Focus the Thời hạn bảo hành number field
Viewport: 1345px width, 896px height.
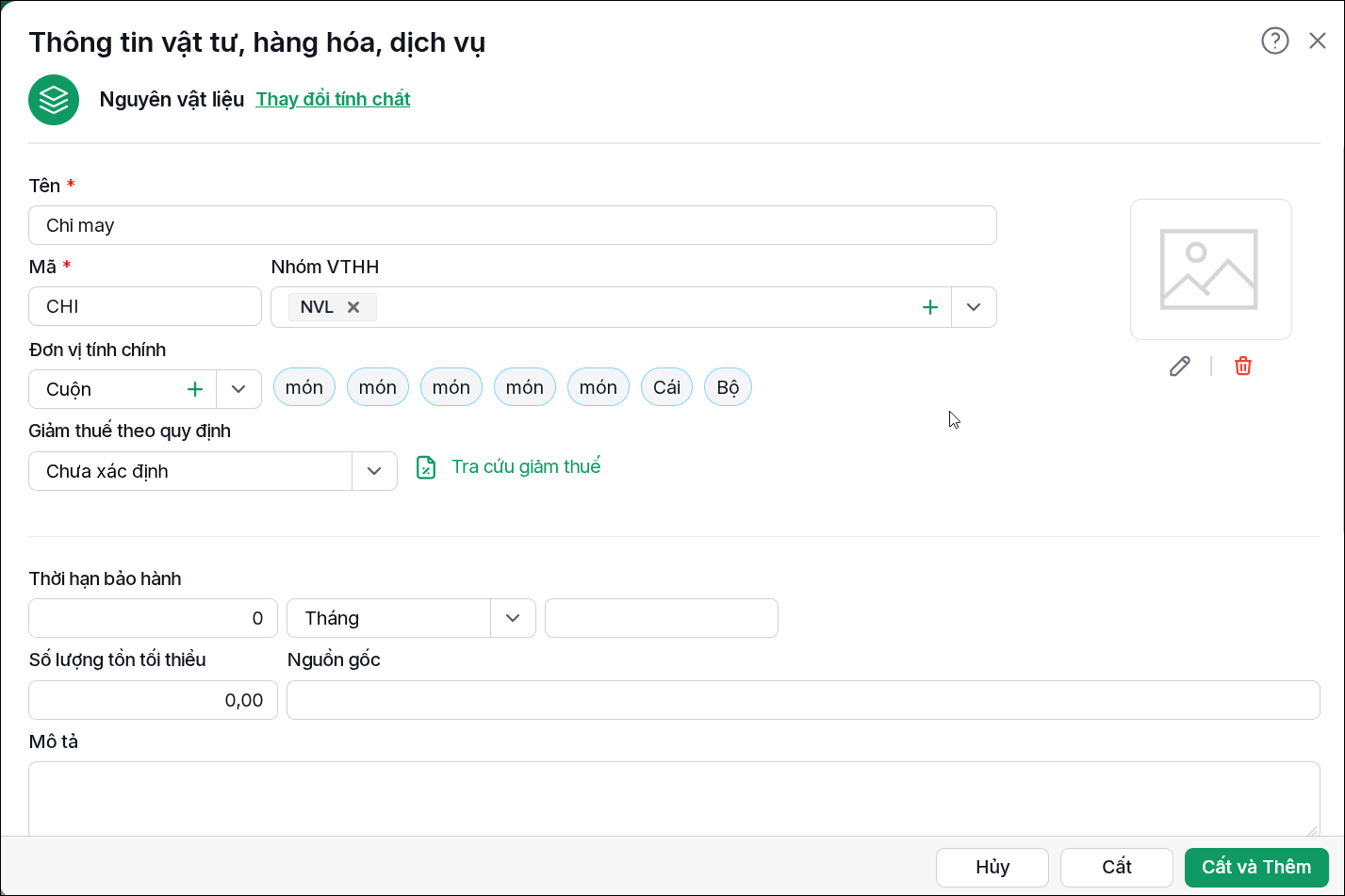click(153, 618)
